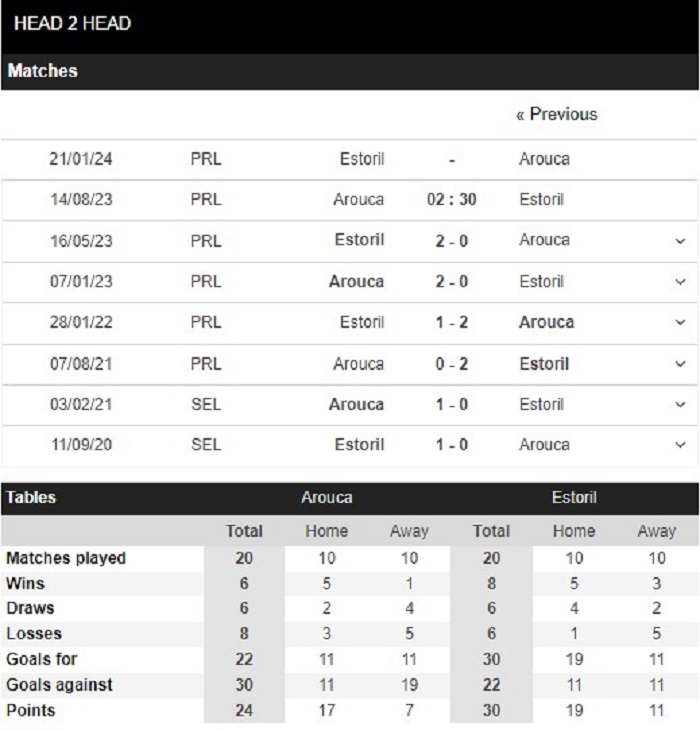
Task: Select the 02 : 30 scheduled match time
Action: pos(452,200)
